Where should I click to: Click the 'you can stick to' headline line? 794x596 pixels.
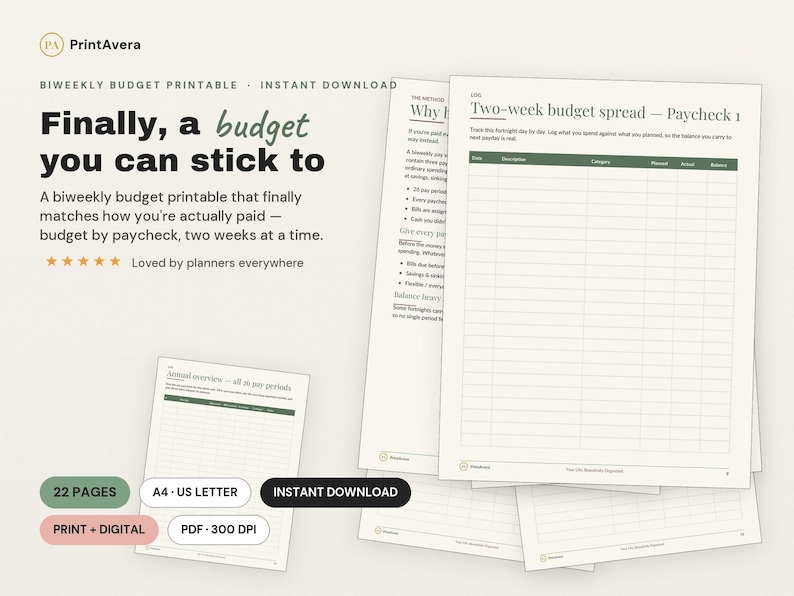[x=182, y=161]
